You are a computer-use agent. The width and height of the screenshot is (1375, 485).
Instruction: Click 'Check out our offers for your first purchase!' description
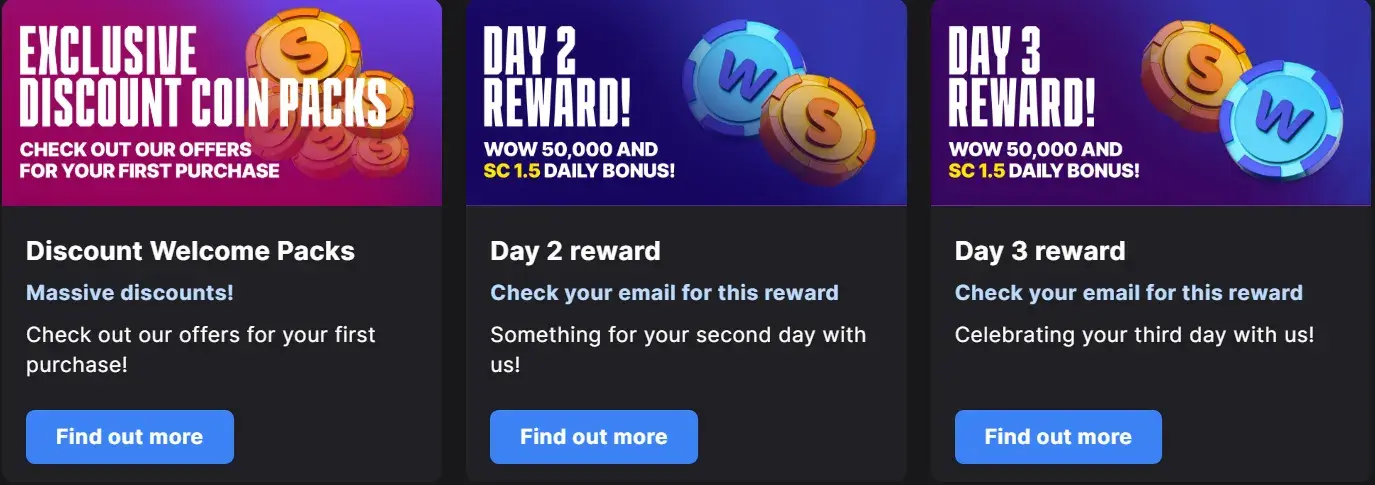pyautogui.click(x=201, y=349)
